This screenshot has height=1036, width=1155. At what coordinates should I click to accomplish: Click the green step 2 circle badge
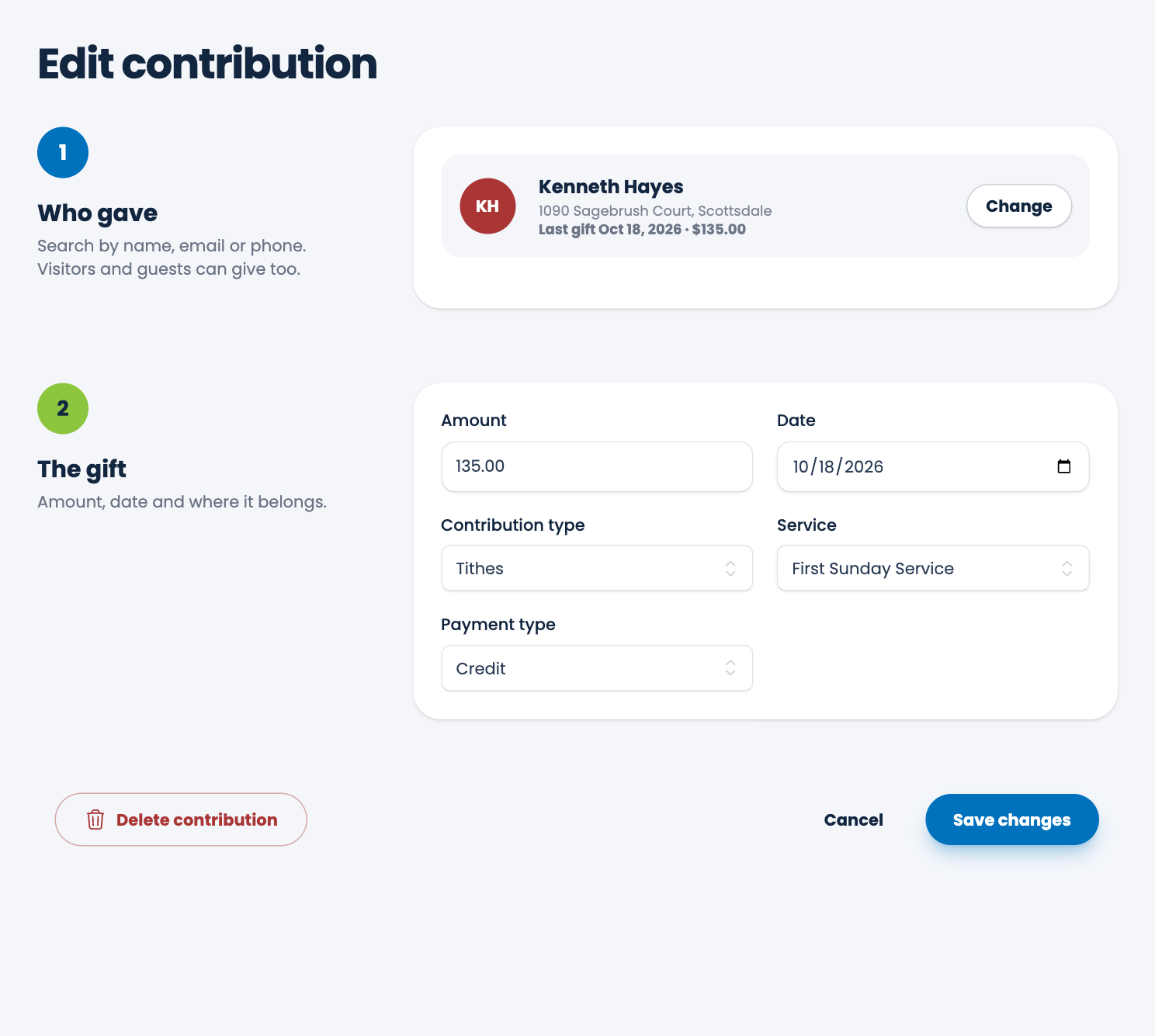[63, 408]
